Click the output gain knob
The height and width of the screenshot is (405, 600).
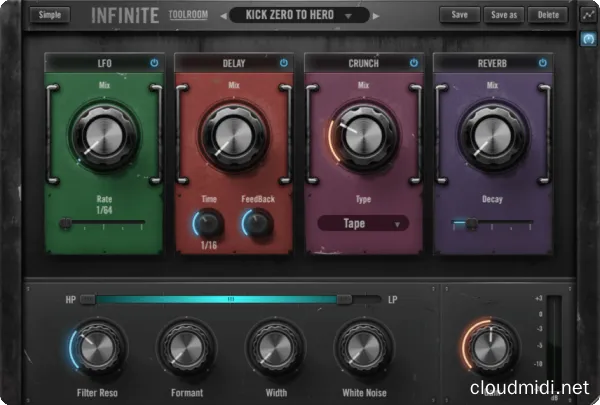click(x=490, y=348)
